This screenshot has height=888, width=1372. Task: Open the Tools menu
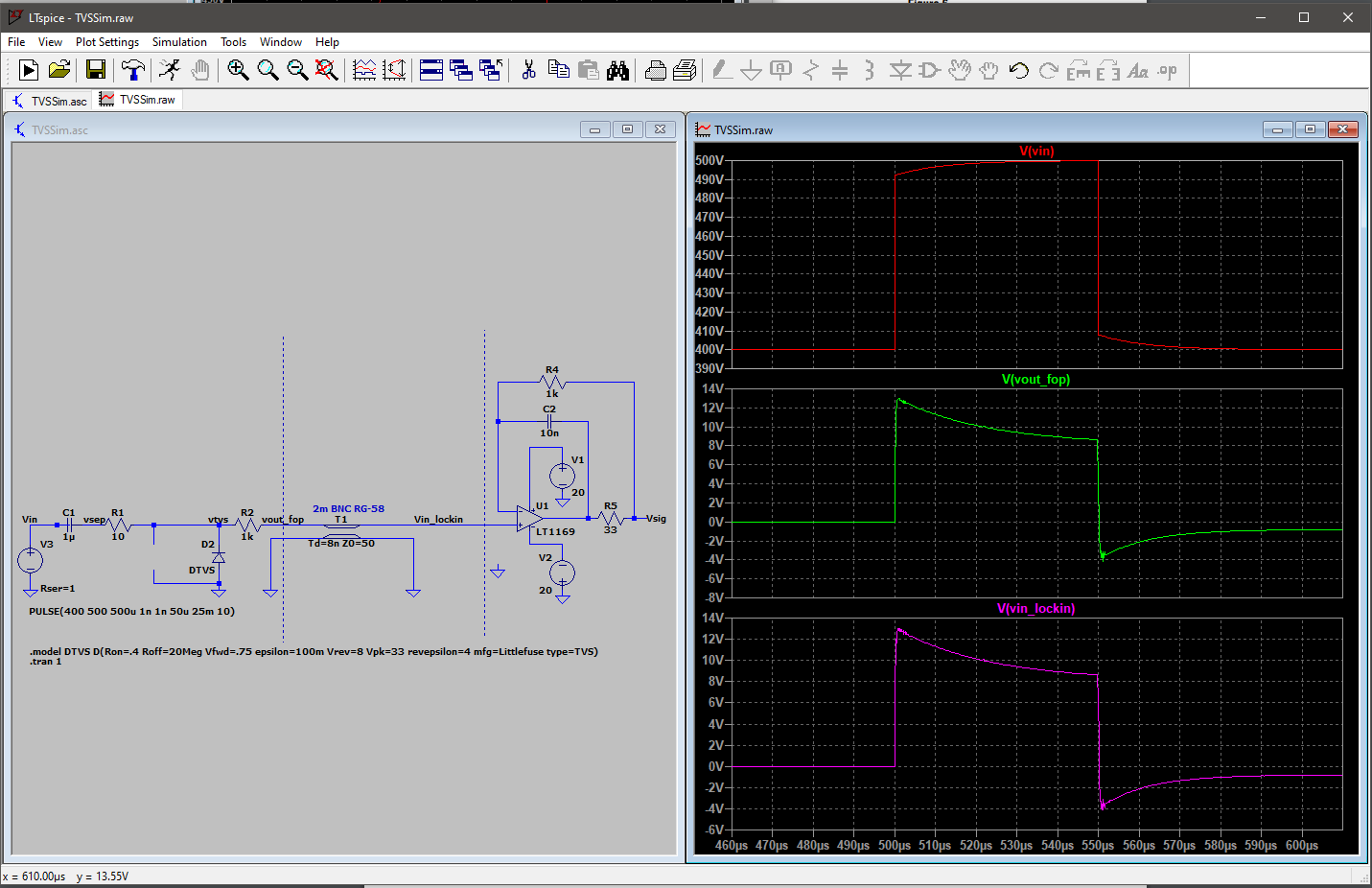coord(233,42)
